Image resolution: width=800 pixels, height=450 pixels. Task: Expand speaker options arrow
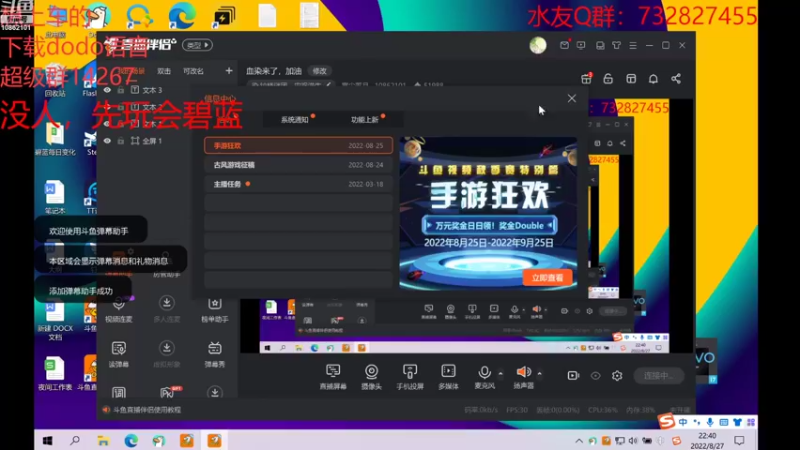point(539,374)
